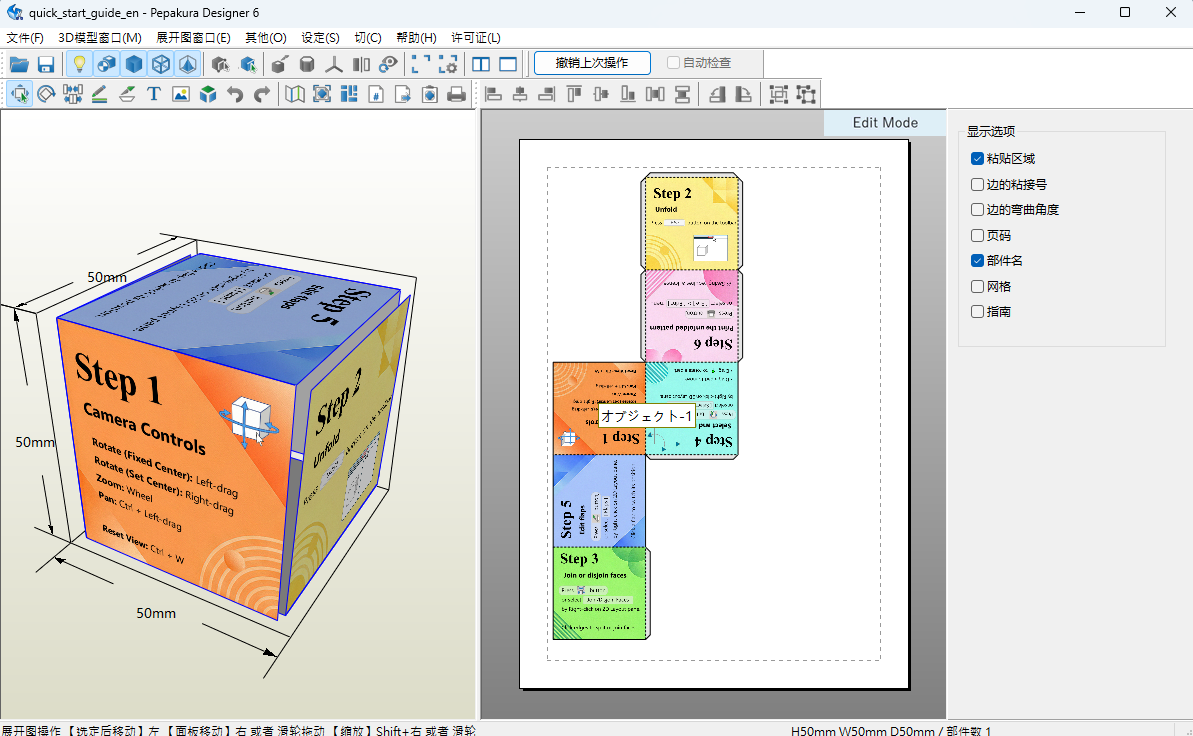The height and width of the screenshot is (736, 1193).
Task: Toggle two-pane window layout icon
Action: coord(481,64)
